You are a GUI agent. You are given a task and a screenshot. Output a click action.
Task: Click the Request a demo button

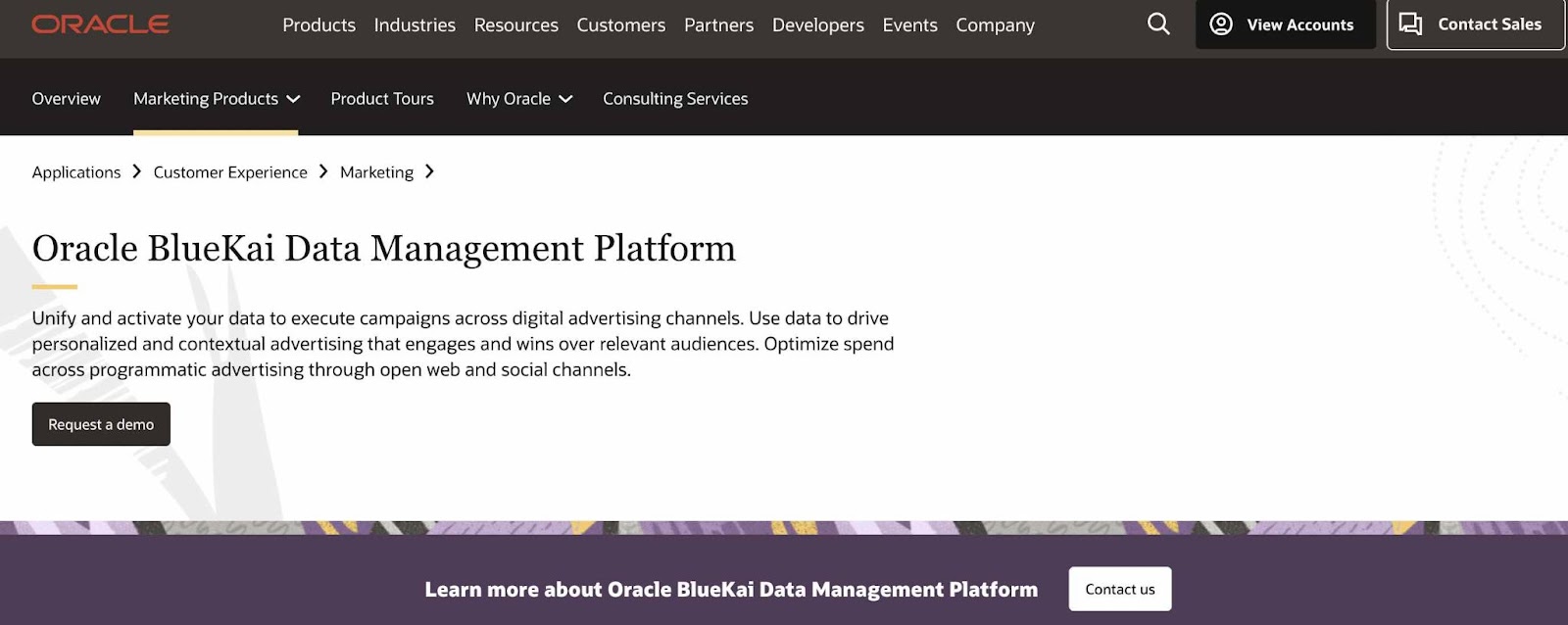[x=101, y=424]
